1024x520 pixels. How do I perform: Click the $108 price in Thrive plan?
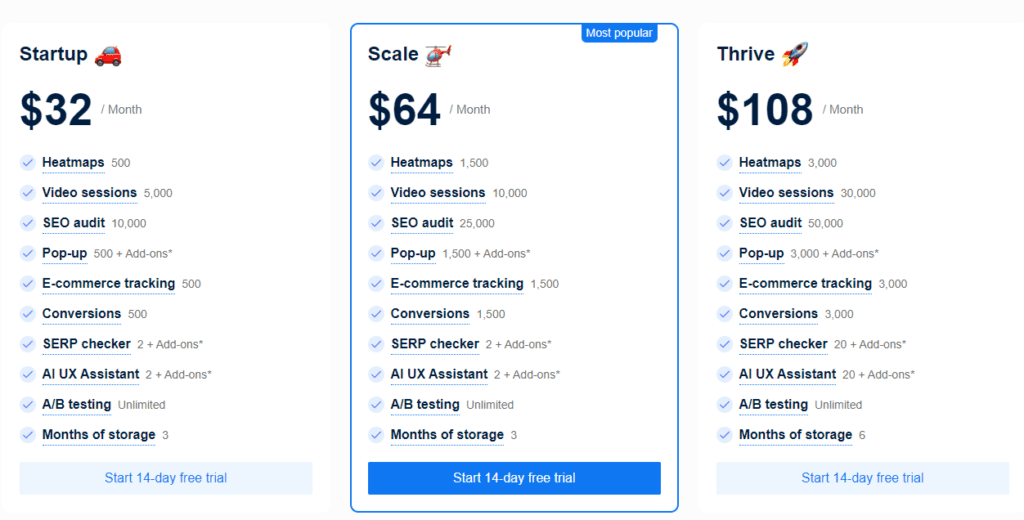point(763,110)
